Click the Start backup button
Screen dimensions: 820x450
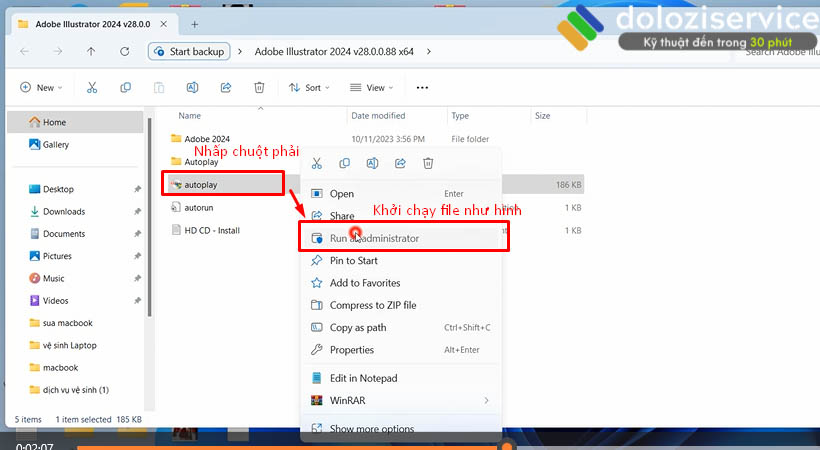(189, 51)
